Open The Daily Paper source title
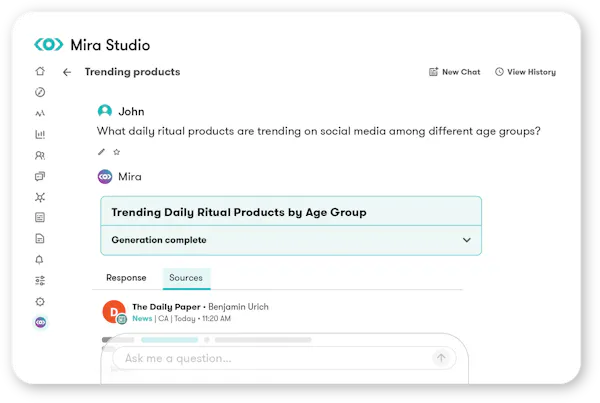This screenshot has width=600, height=403. (166, 307)
